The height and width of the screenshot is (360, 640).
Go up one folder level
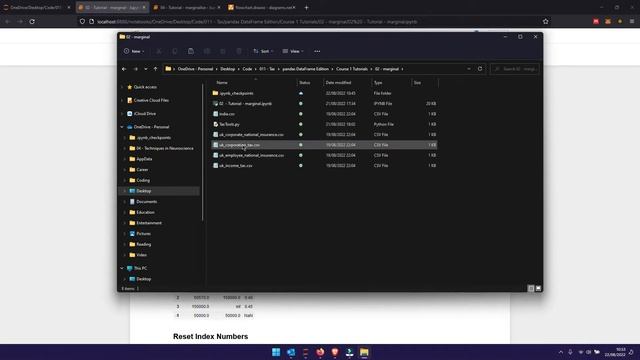point(156,69)
